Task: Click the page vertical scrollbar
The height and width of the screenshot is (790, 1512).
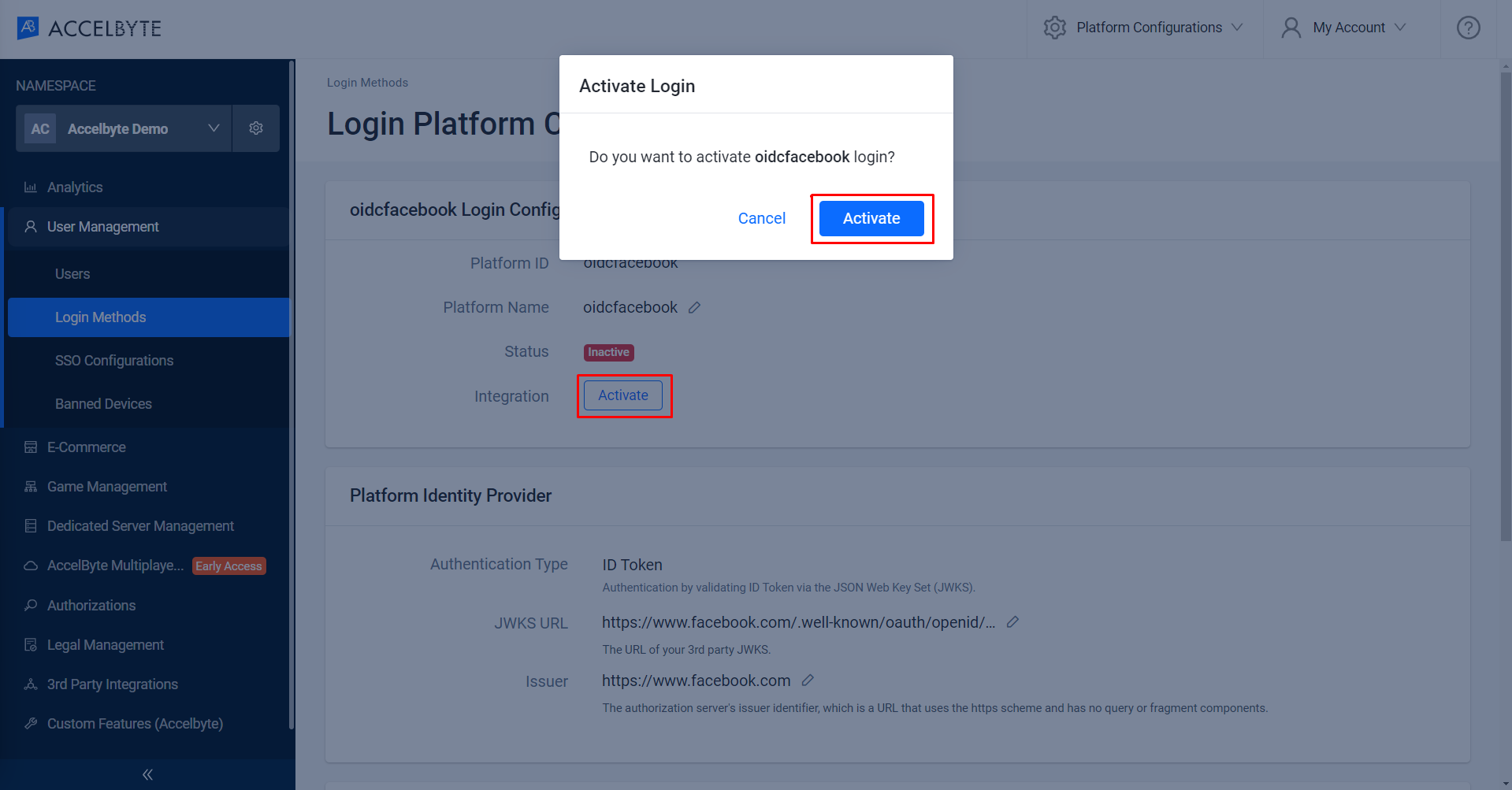Action: pos(1506,307)
